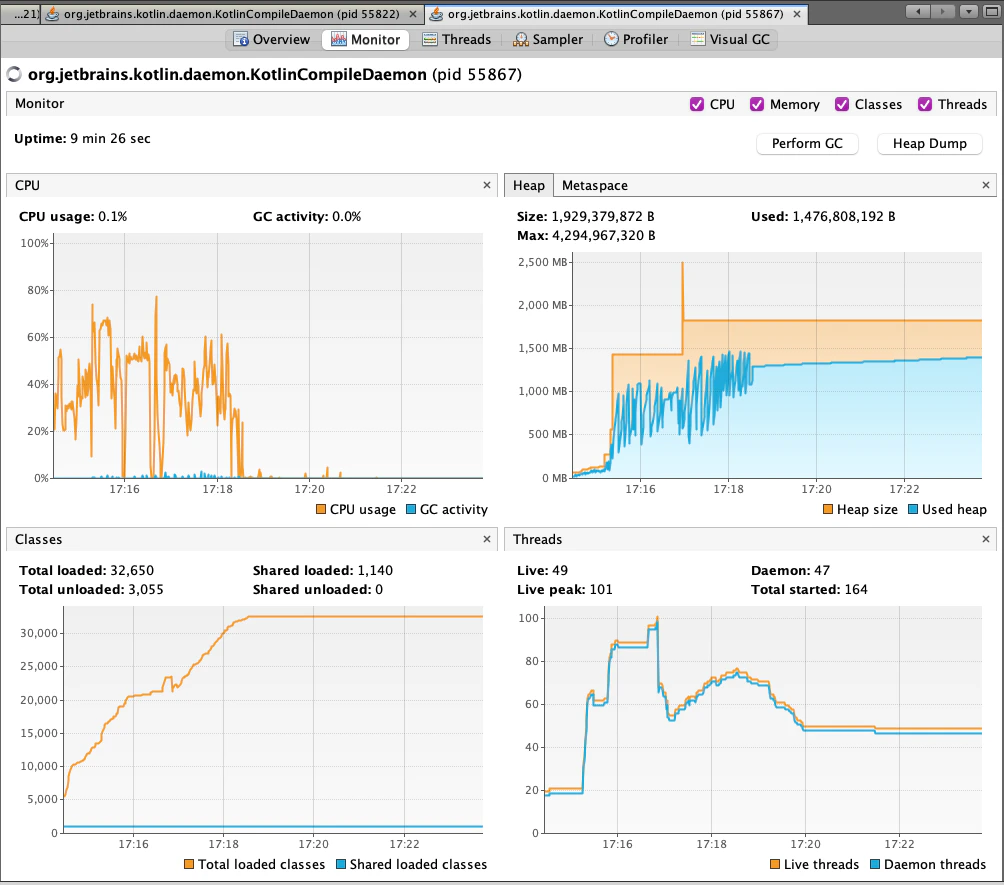
Task: Click the GC activity 0.0% text
Action: (307, 216)
